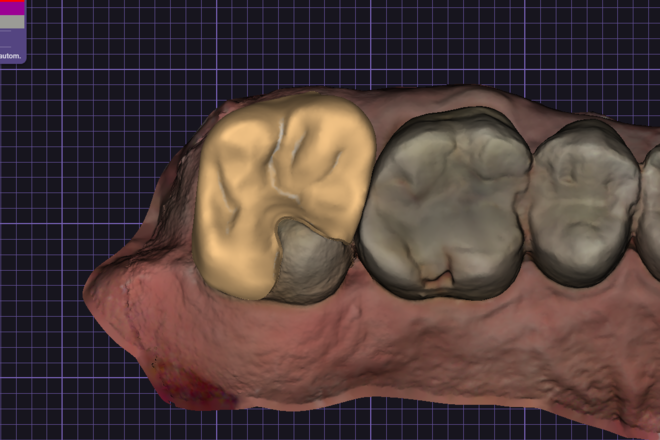
Task: Click the white central fissure on the crown
Action: click(x=280, y=168)
